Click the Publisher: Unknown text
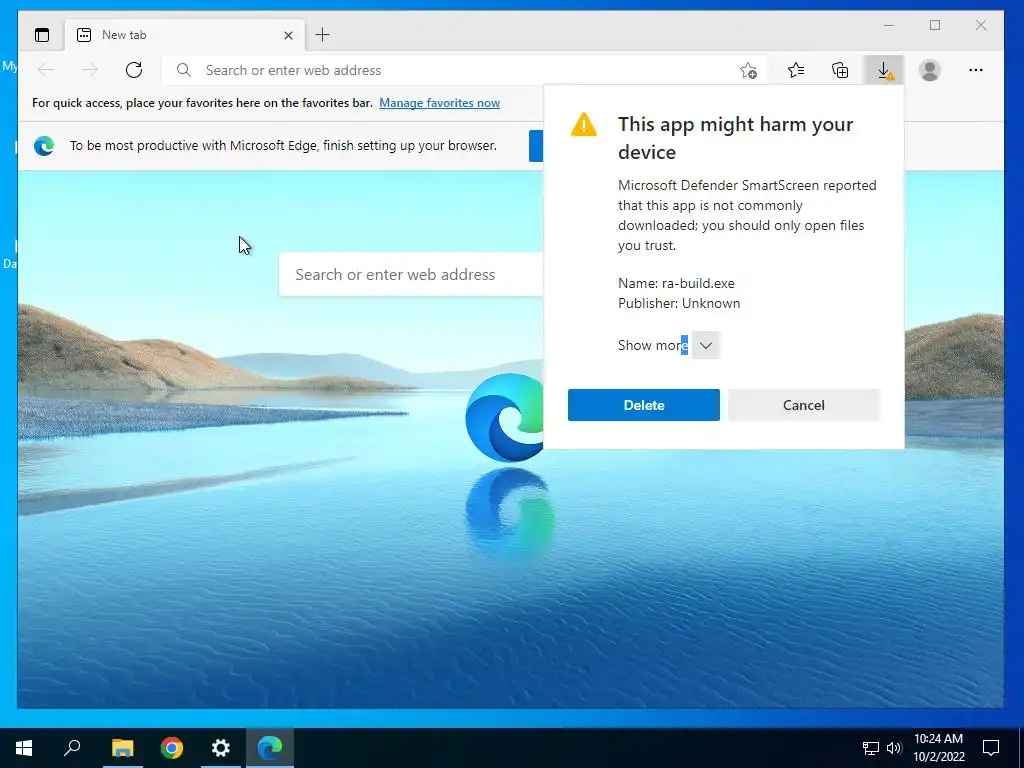The width and height of the screenshot is (1024, 768). point(679,303)
